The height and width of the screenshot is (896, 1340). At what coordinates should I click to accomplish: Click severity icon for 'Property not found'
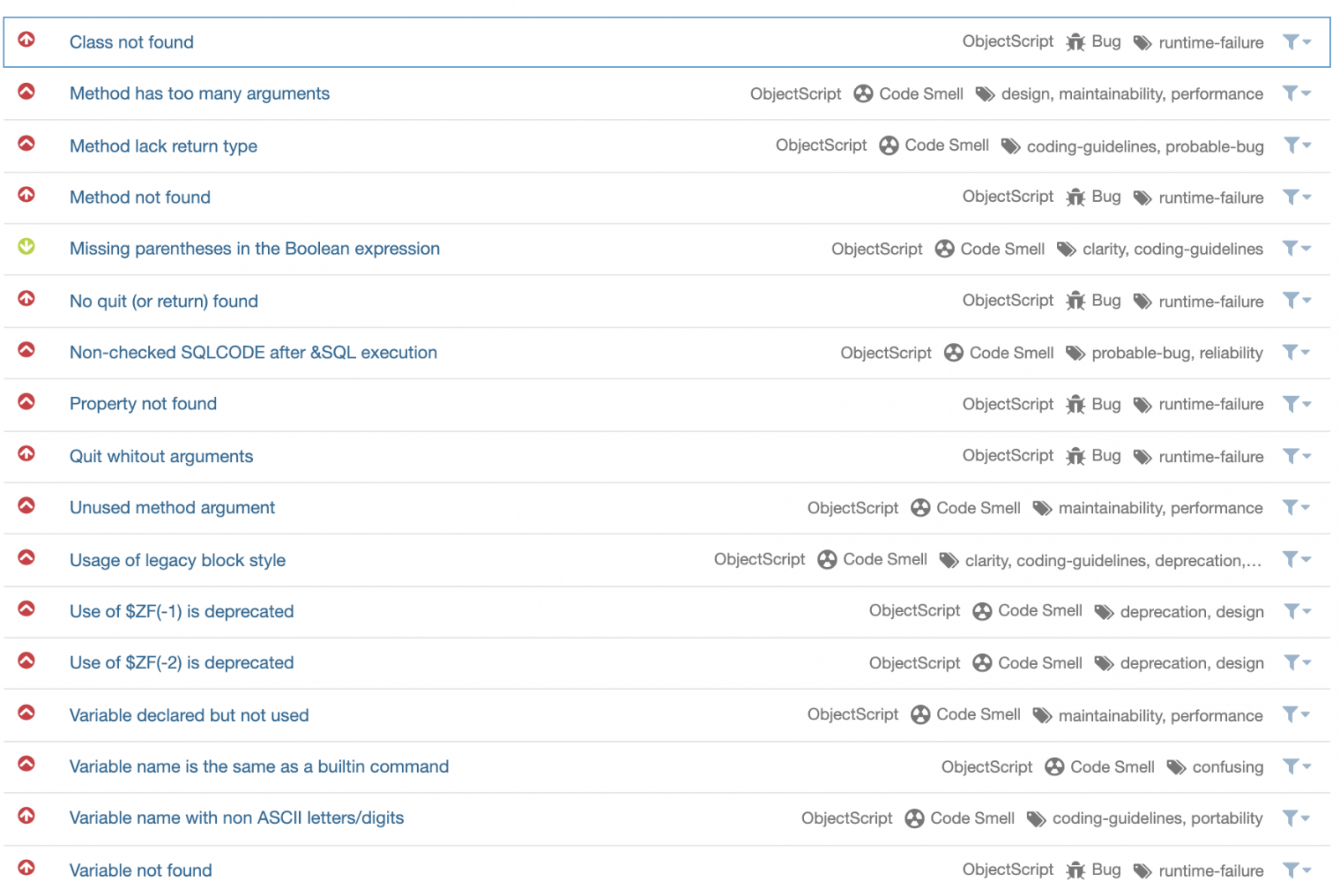27,402
